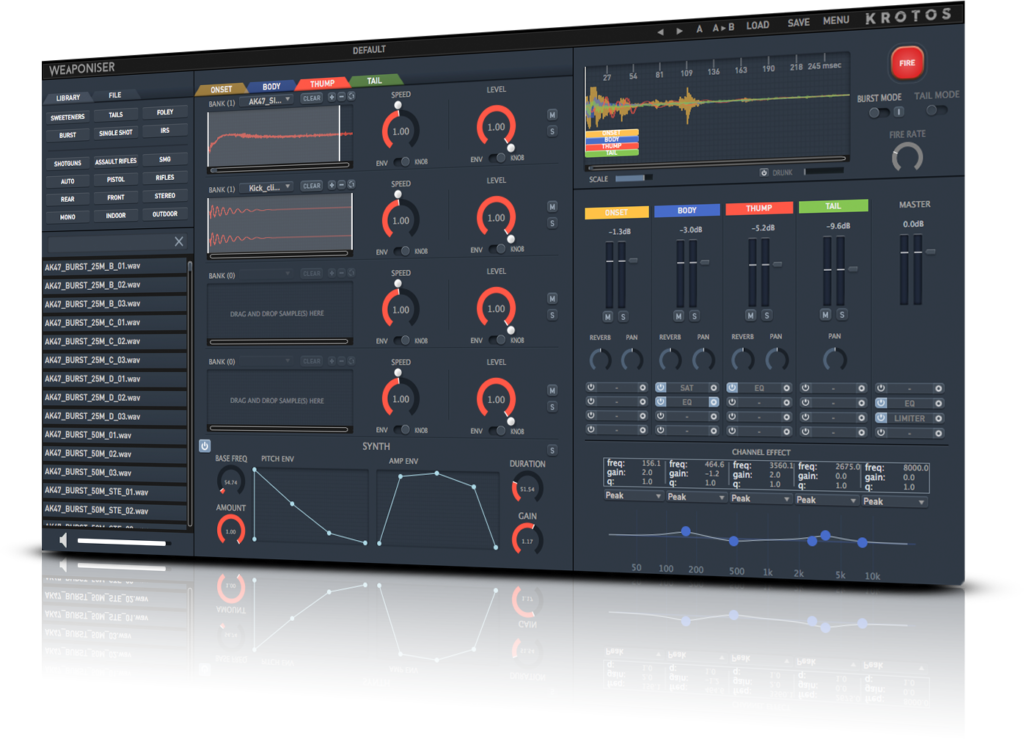Viewport: 1024px width, 739px height.
Task: Click the Synth power icon
Action: 205,446
